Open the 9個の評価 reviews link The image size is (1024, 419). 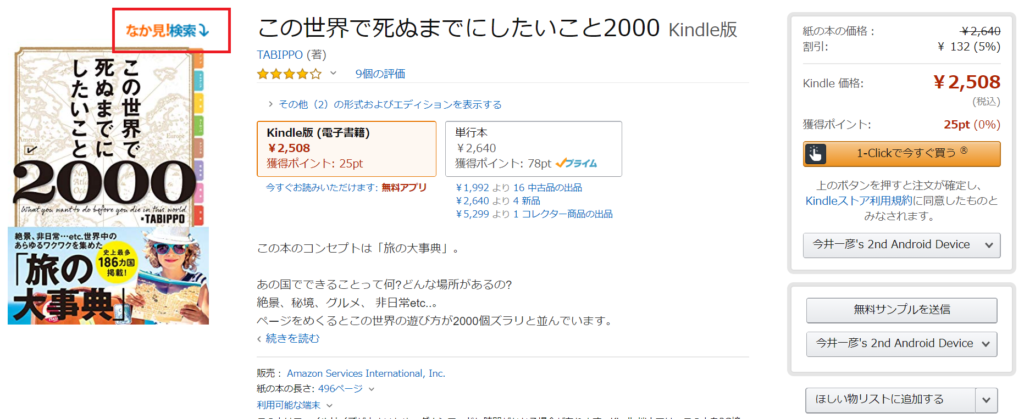(x=380, y=74)
